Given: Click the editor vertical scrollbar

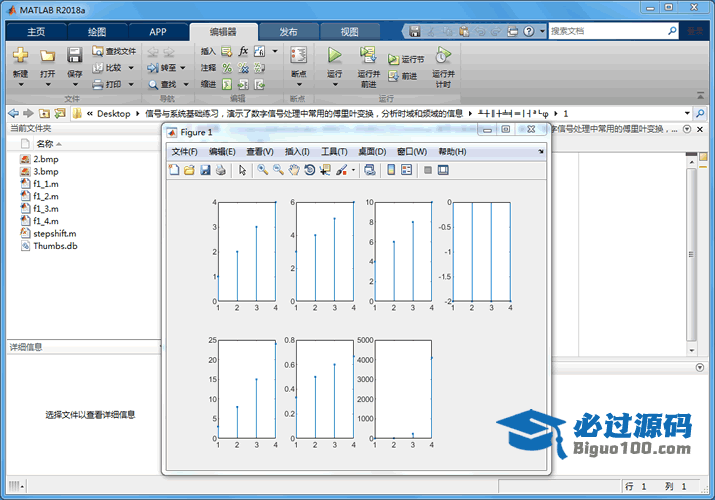Looking at the screenshot, I should [x=691, y=254].
